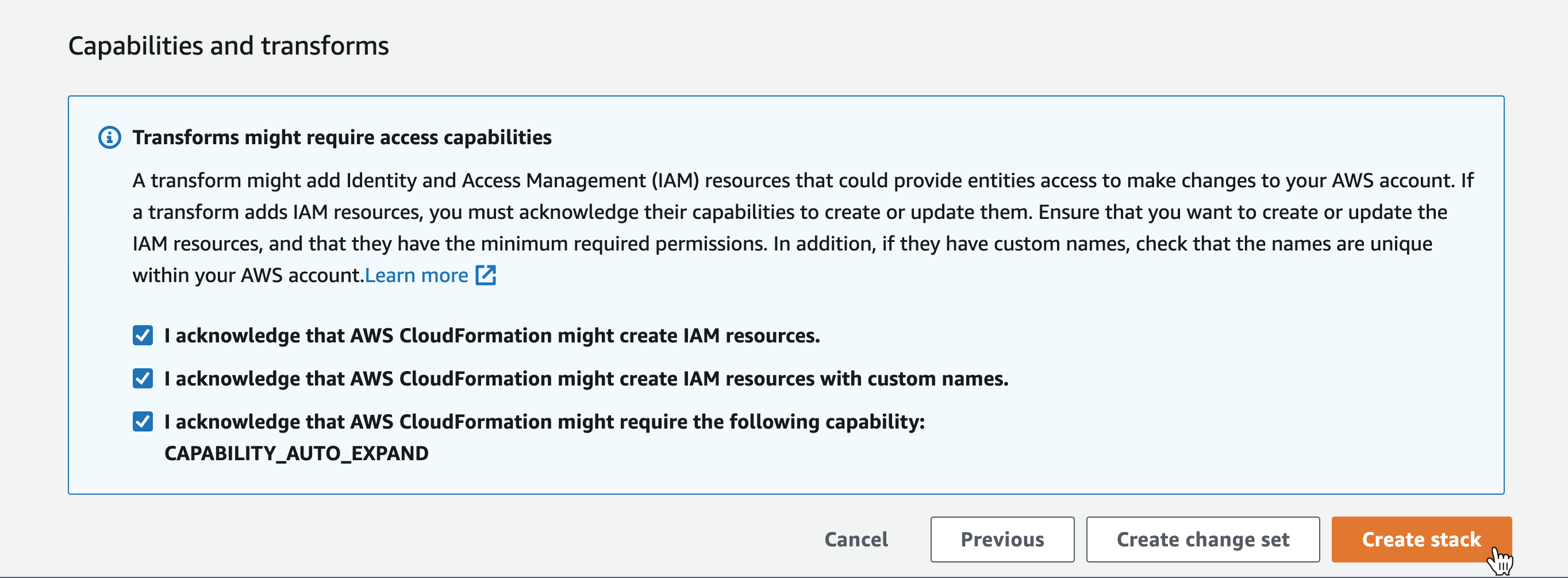
Task: Click the Create change set button
Action: 1202,539
